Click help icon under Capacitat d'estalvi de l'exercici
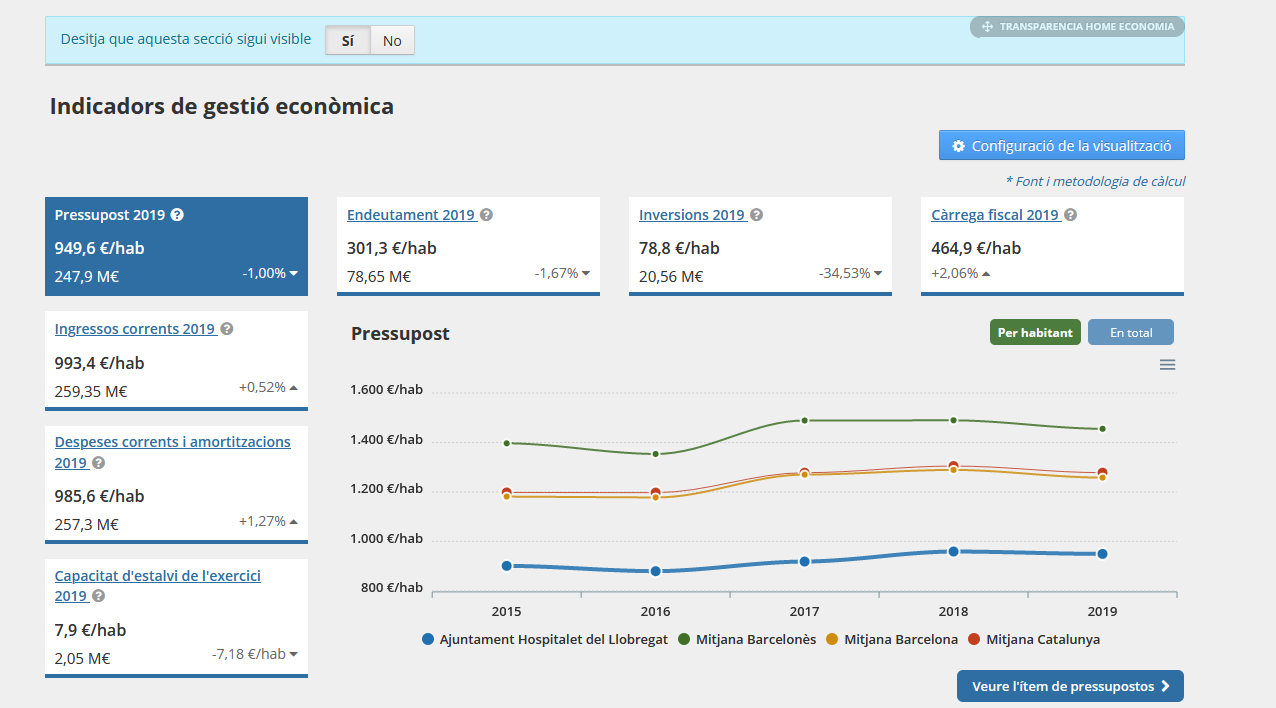Image resolution: width=1276 pixels, height=708 pixels. (98, 596)
